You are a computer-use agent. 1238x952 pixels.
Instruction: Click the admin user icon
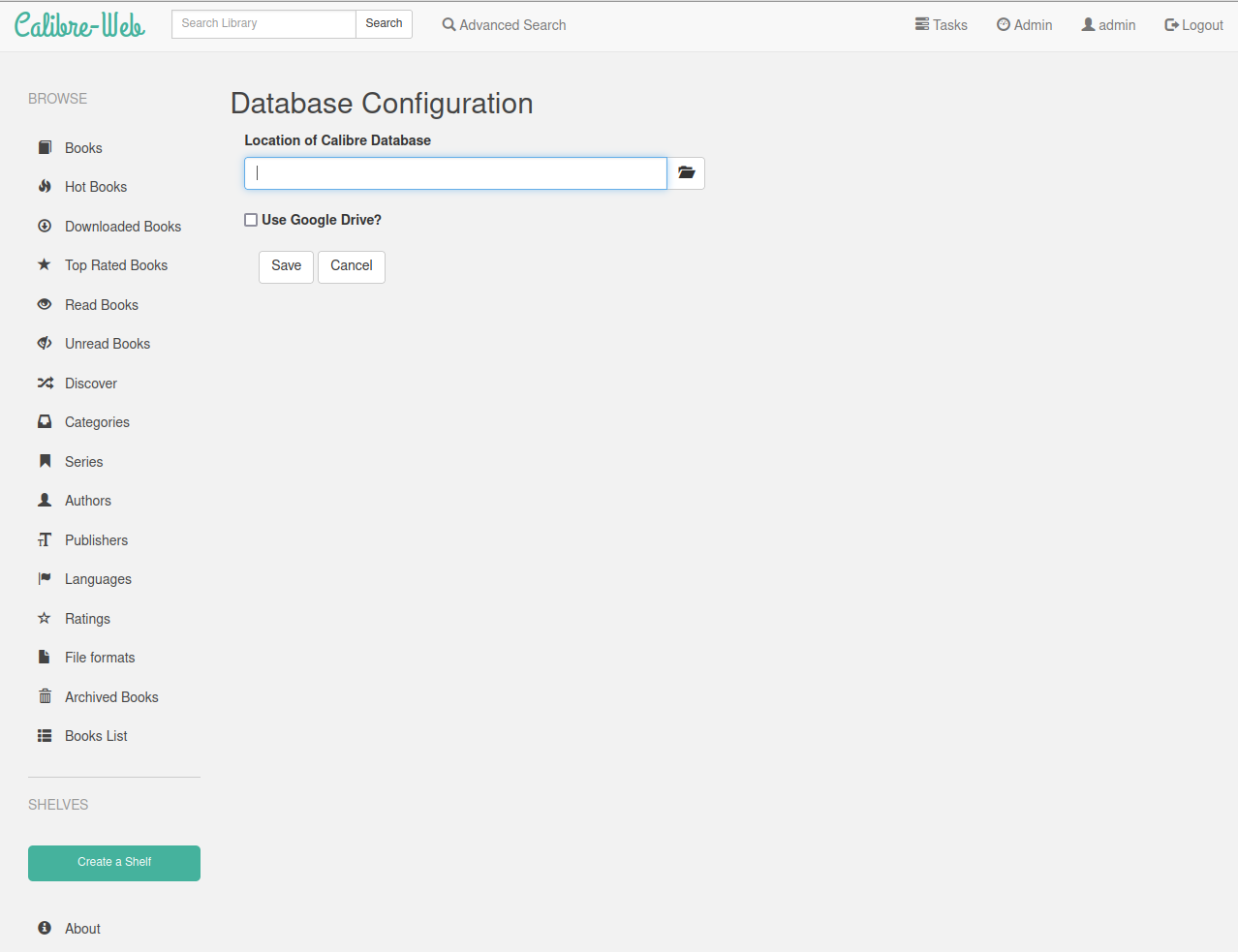pos(1089,24)
